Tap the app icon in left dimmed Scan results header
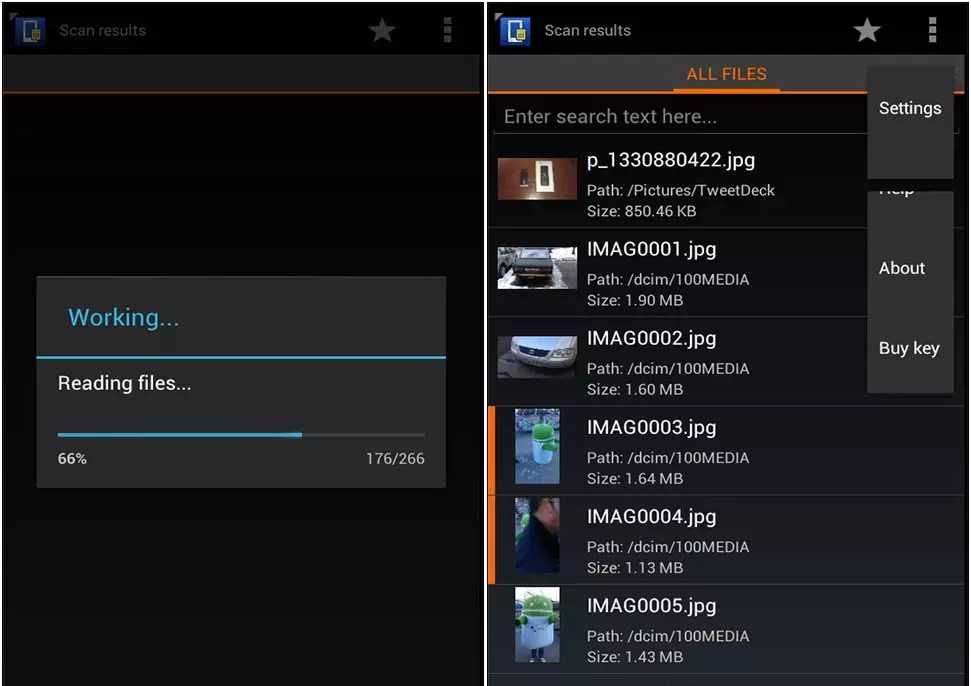The height and width of the screenshot is (686, 971). (x=30, y=30)
